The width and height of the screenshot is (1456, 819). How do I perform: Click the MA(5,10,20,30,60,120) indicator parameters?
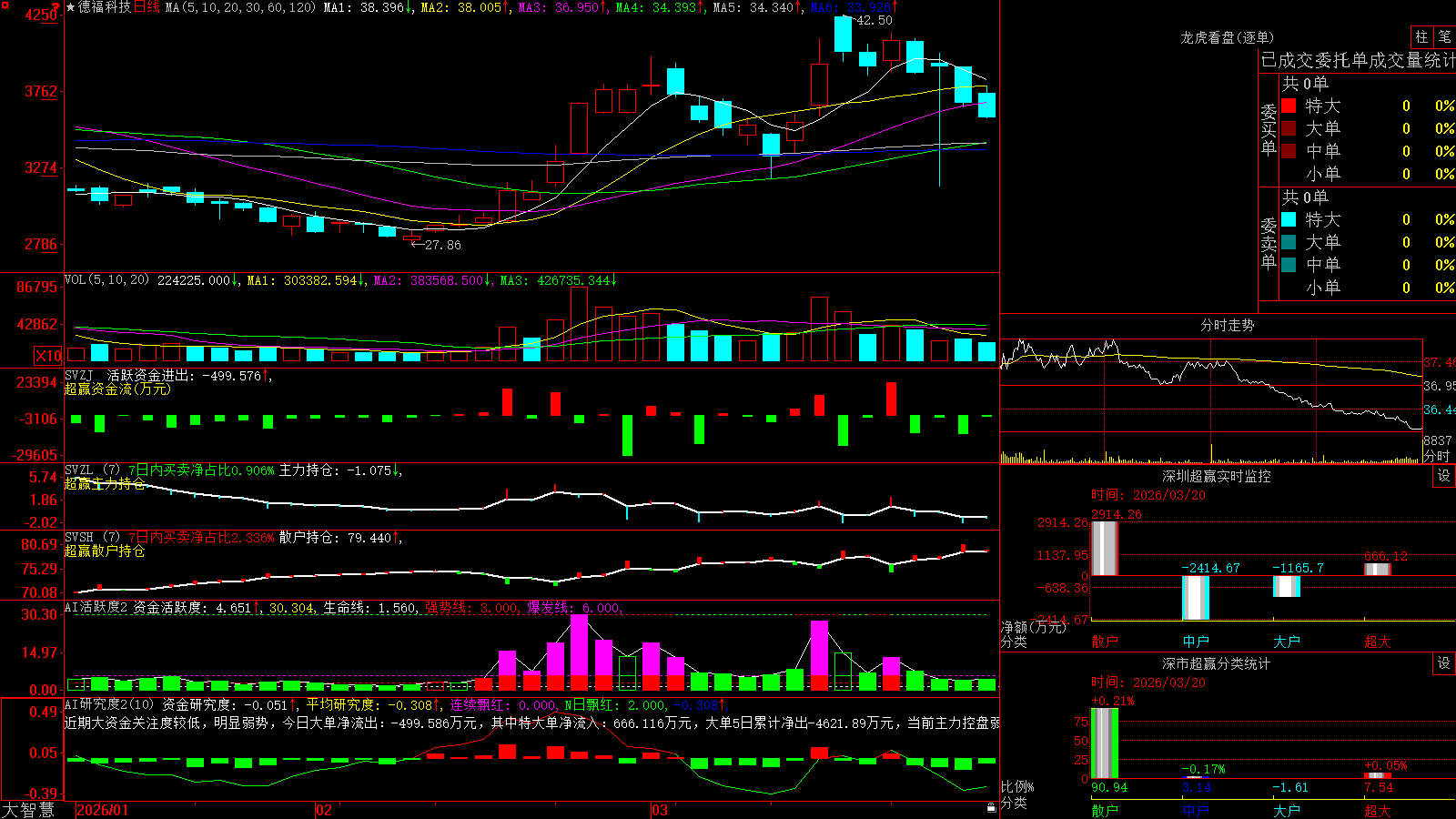tap(240, 7)
